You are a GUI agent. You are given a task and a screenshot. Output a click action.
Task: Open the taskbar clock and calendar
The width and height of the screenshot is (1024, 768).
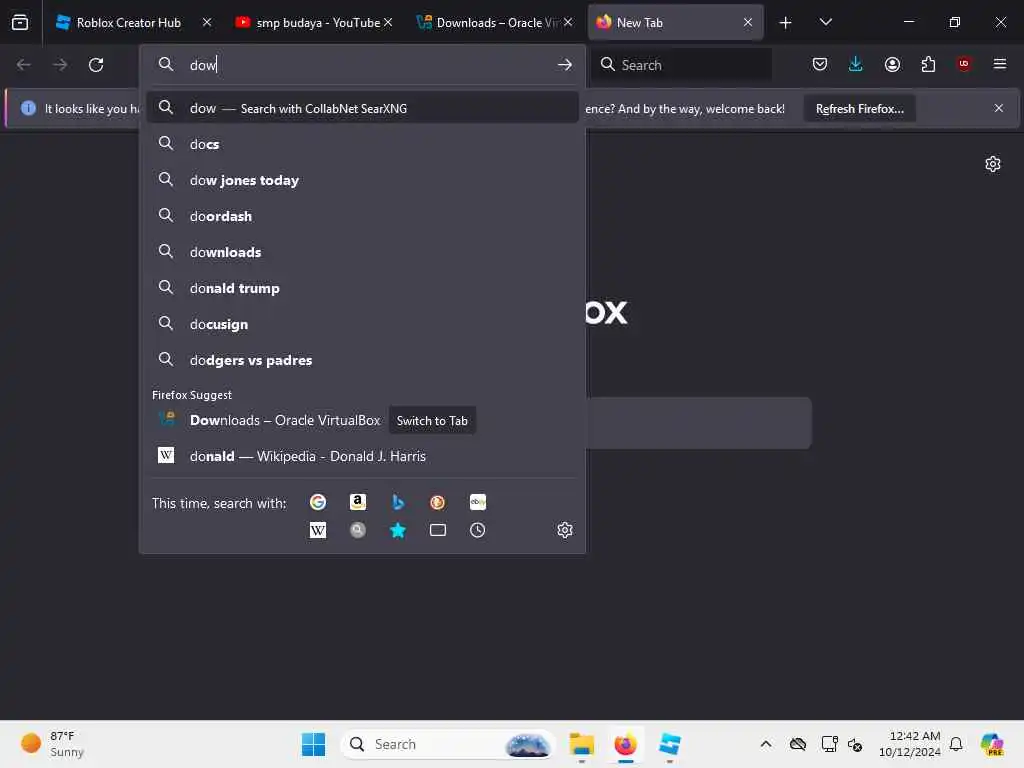[x=909, y=744]
